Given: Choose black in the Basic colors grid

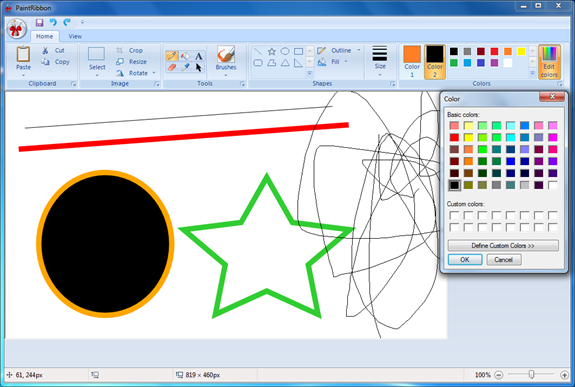Looking at the screenshot, I should [454, 185].
